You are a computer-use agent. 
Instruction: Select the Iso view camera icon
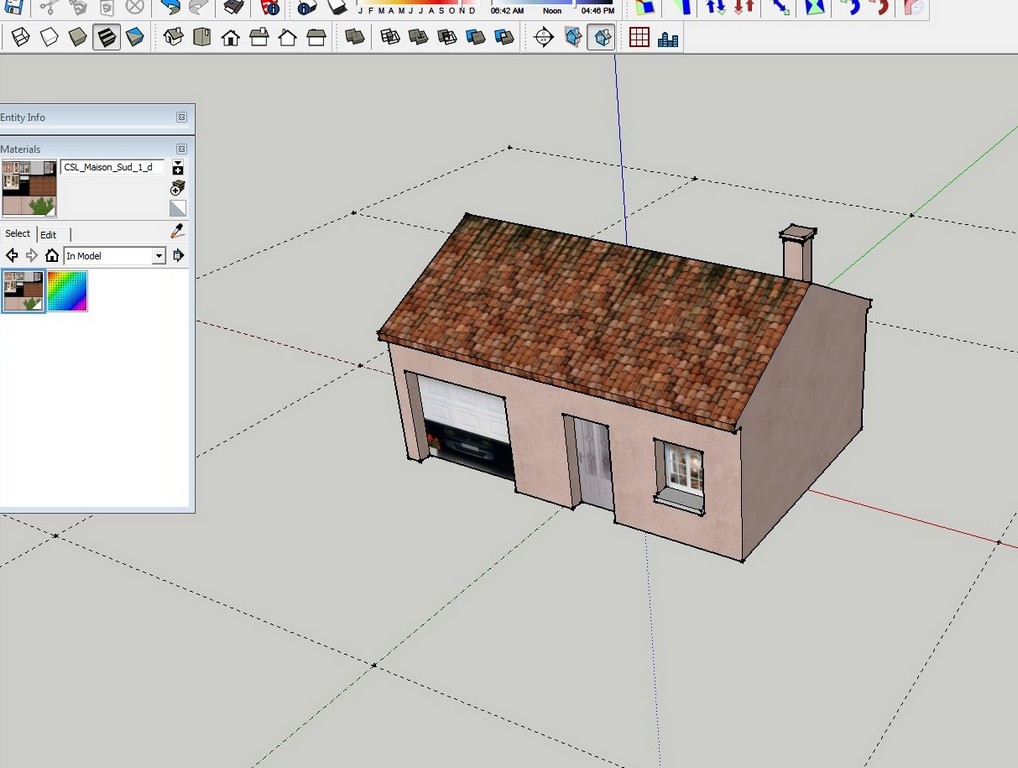[x=172, y=36]
